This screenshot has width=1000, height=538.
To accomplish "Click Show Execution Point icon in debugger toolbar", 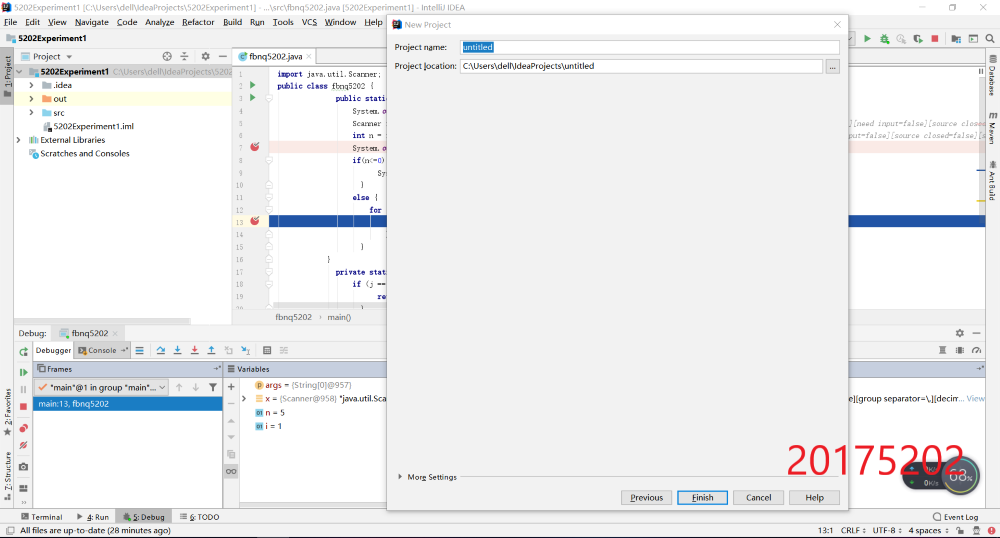I will [x=140, y=351].
